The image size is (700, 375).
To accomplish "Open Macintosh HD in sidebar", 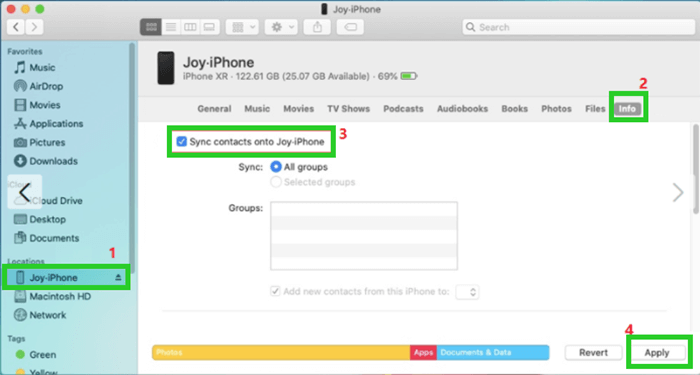I will pos(53,296).
